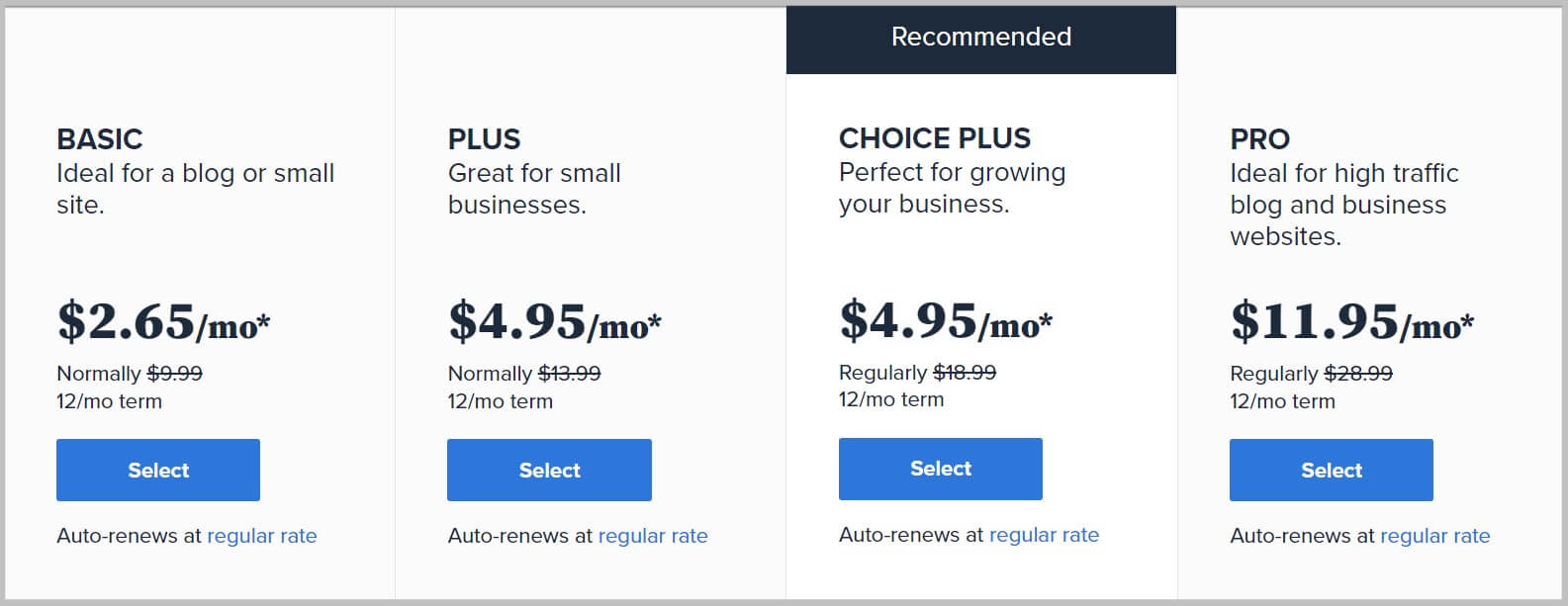Open the regular rate link under BASIC
Screen dimensions: 1568x606
262,535
